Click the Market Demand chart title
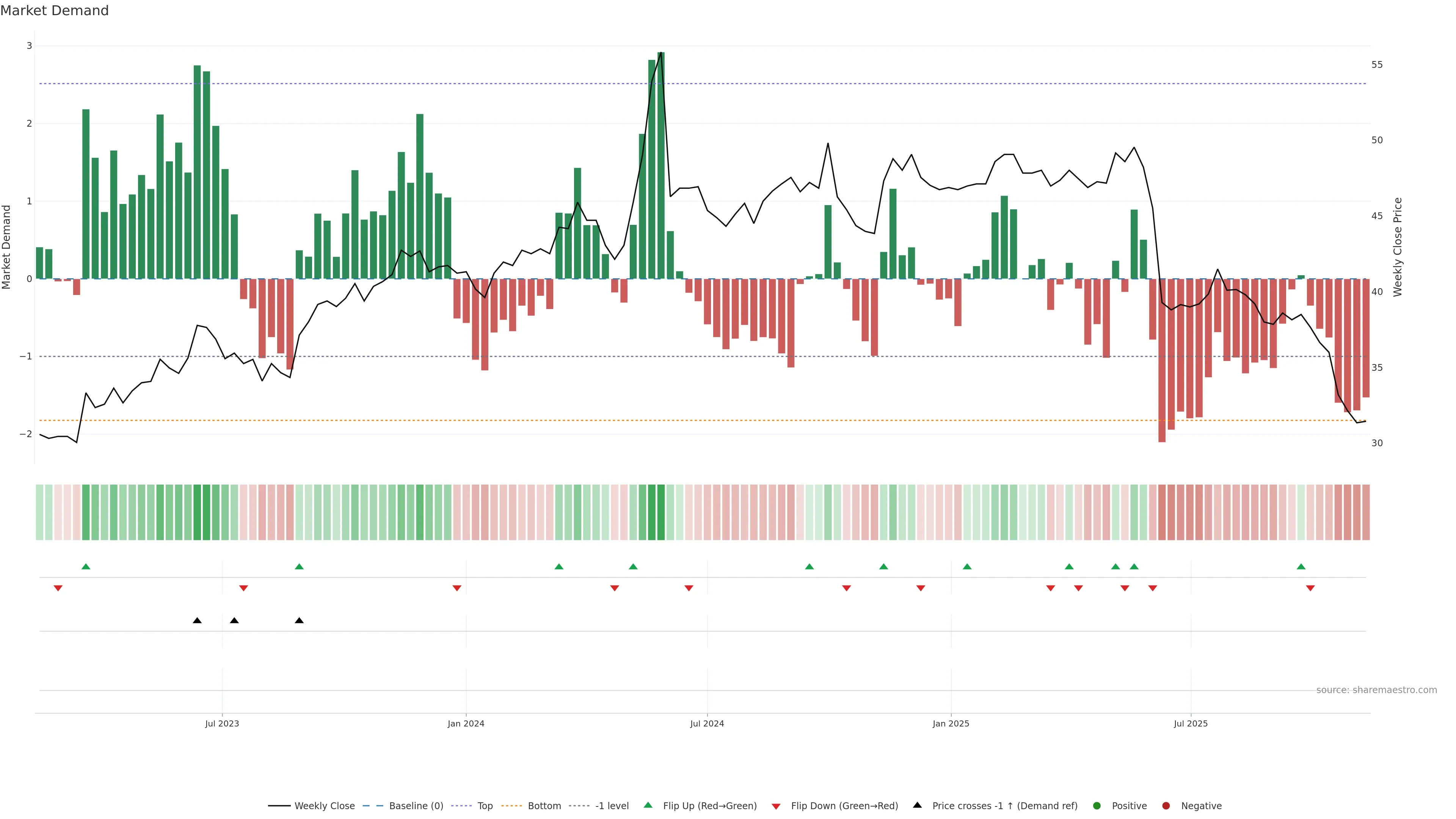 (54, 10)
